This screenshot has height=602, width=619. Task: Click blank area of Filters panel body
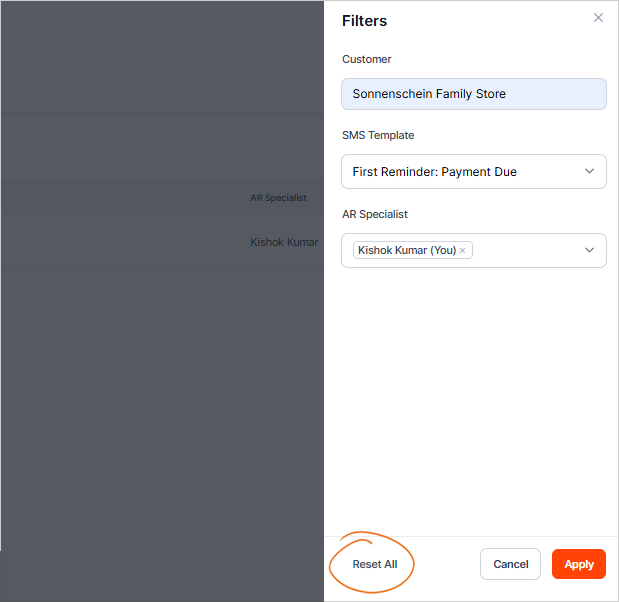point(472,400)
